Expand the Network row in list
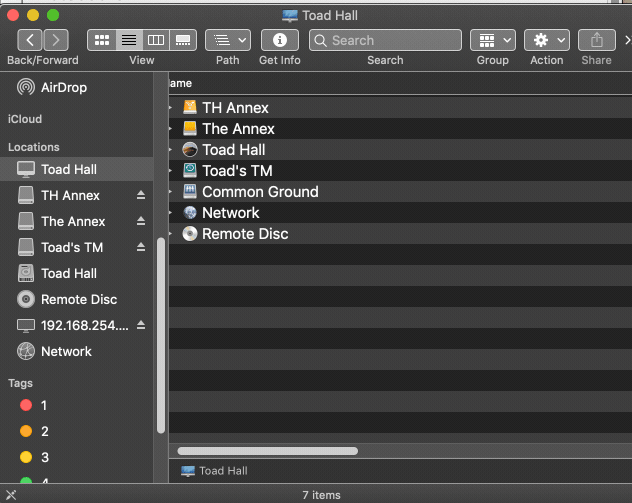 point(171,212)
